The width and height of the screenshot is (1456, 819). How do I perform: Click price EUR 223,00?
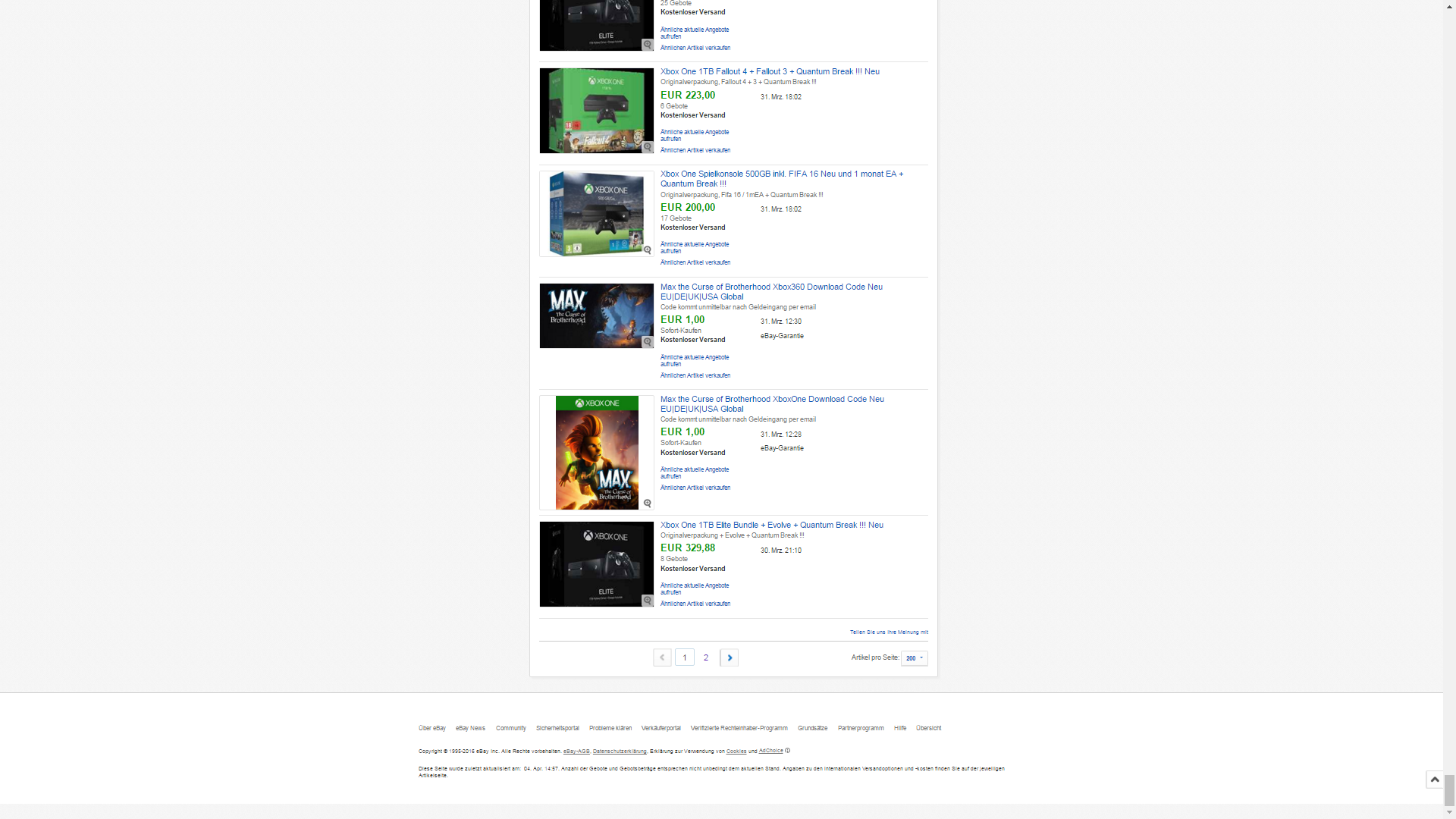point(688,95)
